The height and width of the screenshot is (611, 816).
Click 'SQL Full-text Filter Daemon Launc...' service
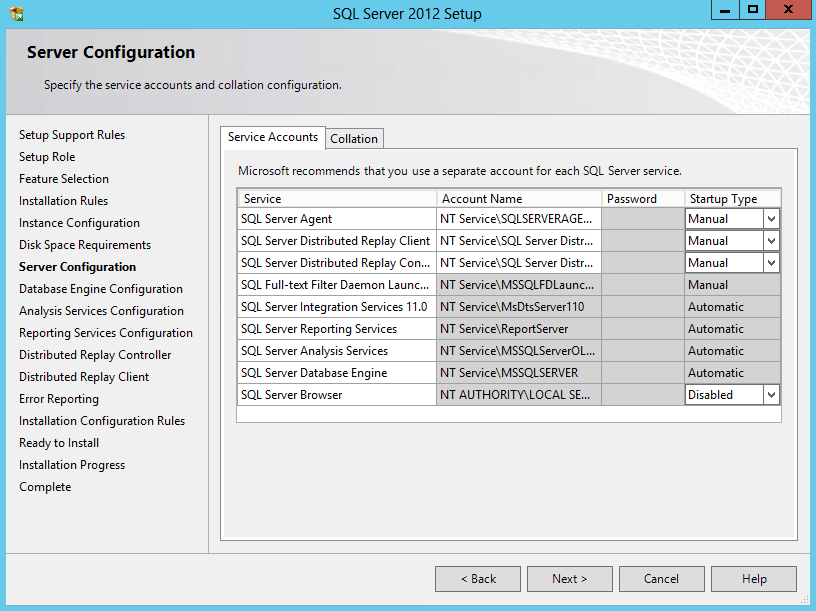pos(337,285)
